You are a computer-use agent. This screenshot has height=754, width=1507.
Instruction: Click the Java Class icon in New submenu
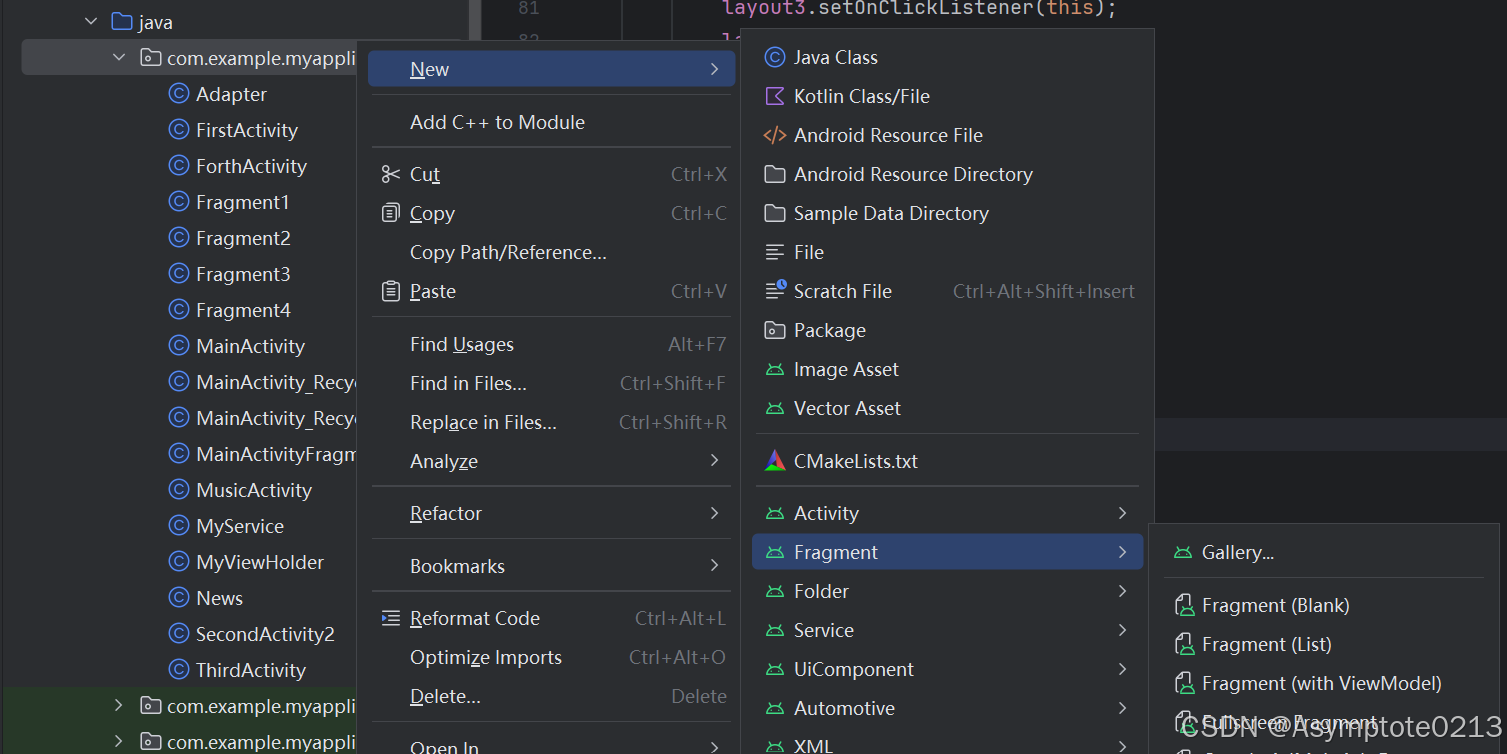775,57
